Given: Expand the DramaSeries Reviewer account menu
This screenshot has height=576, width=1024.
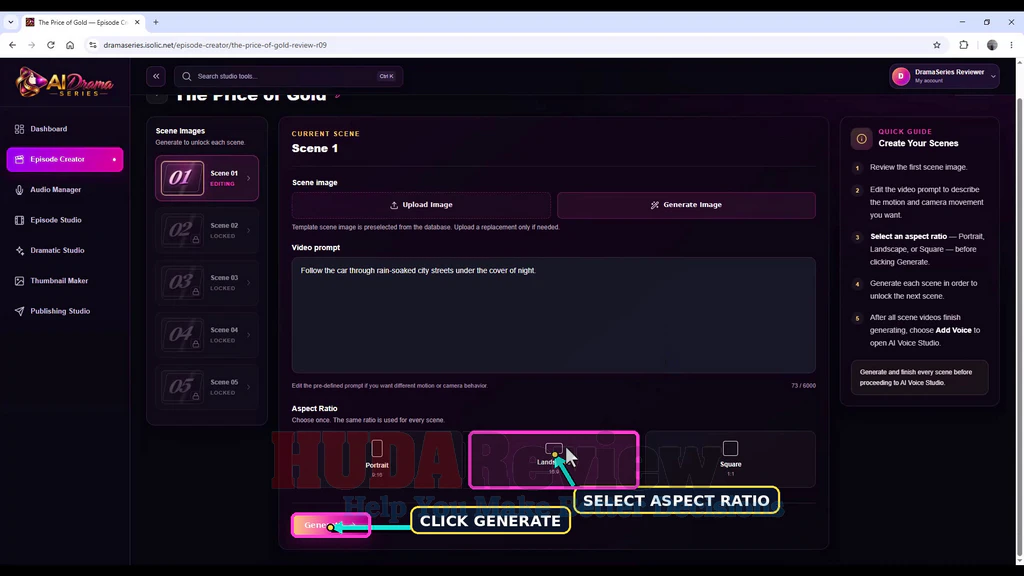Looking at the screenshot, I should [944, 76].
